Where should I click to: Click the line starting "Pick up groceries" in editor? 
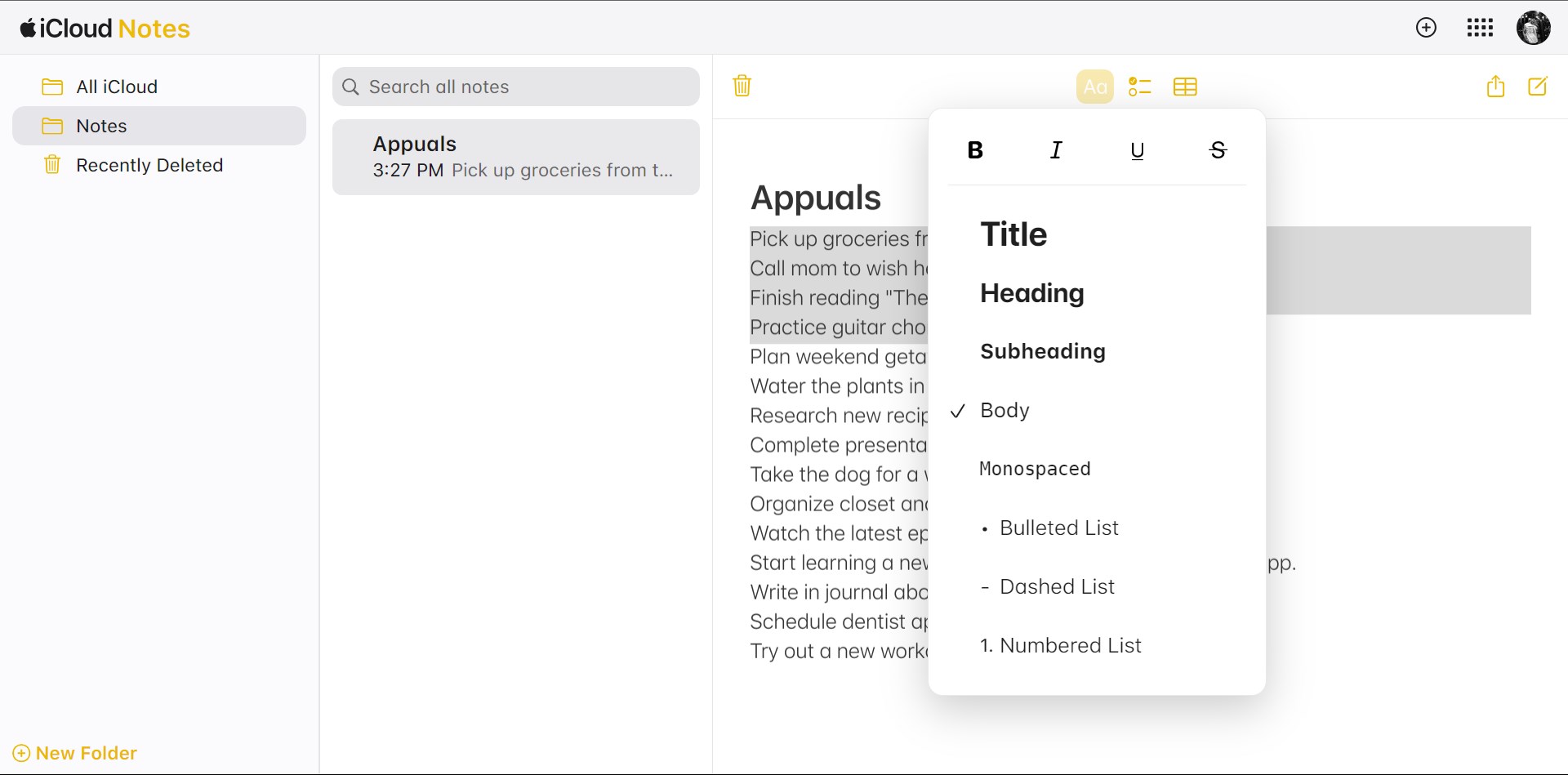click(839, 239)
